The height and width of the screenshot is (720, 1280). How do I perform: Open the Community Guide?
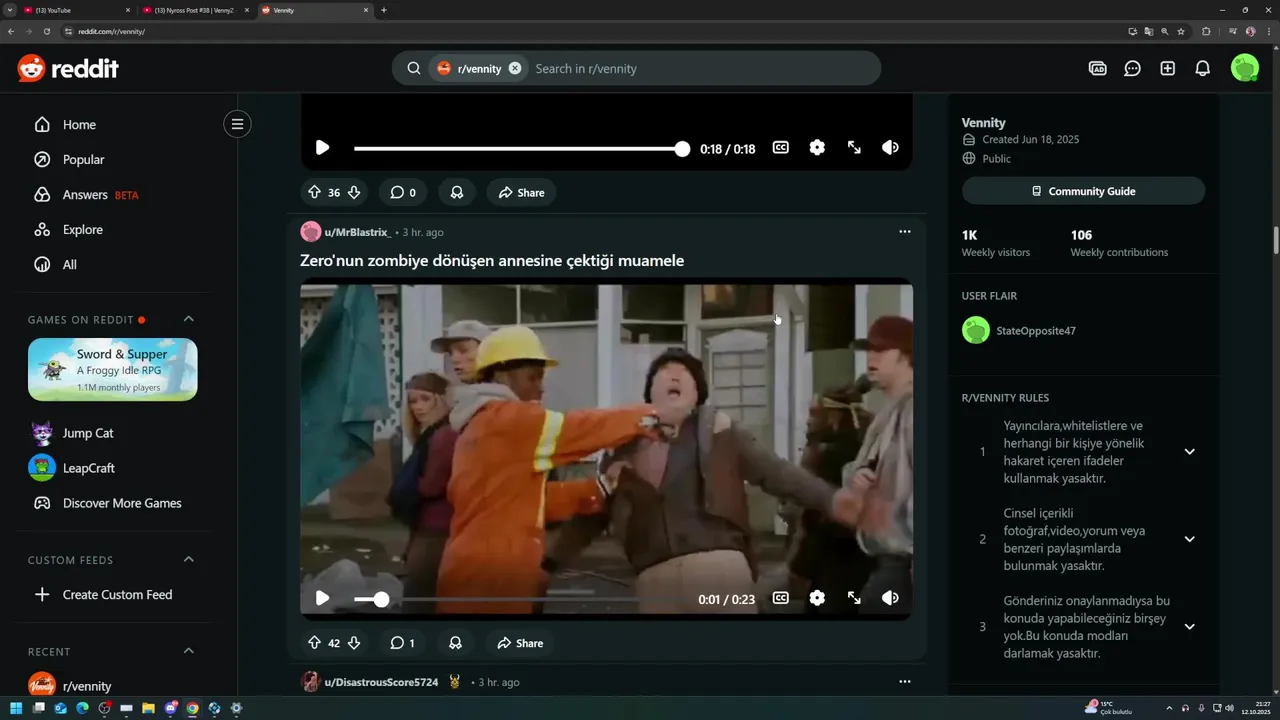(1083, 191)
